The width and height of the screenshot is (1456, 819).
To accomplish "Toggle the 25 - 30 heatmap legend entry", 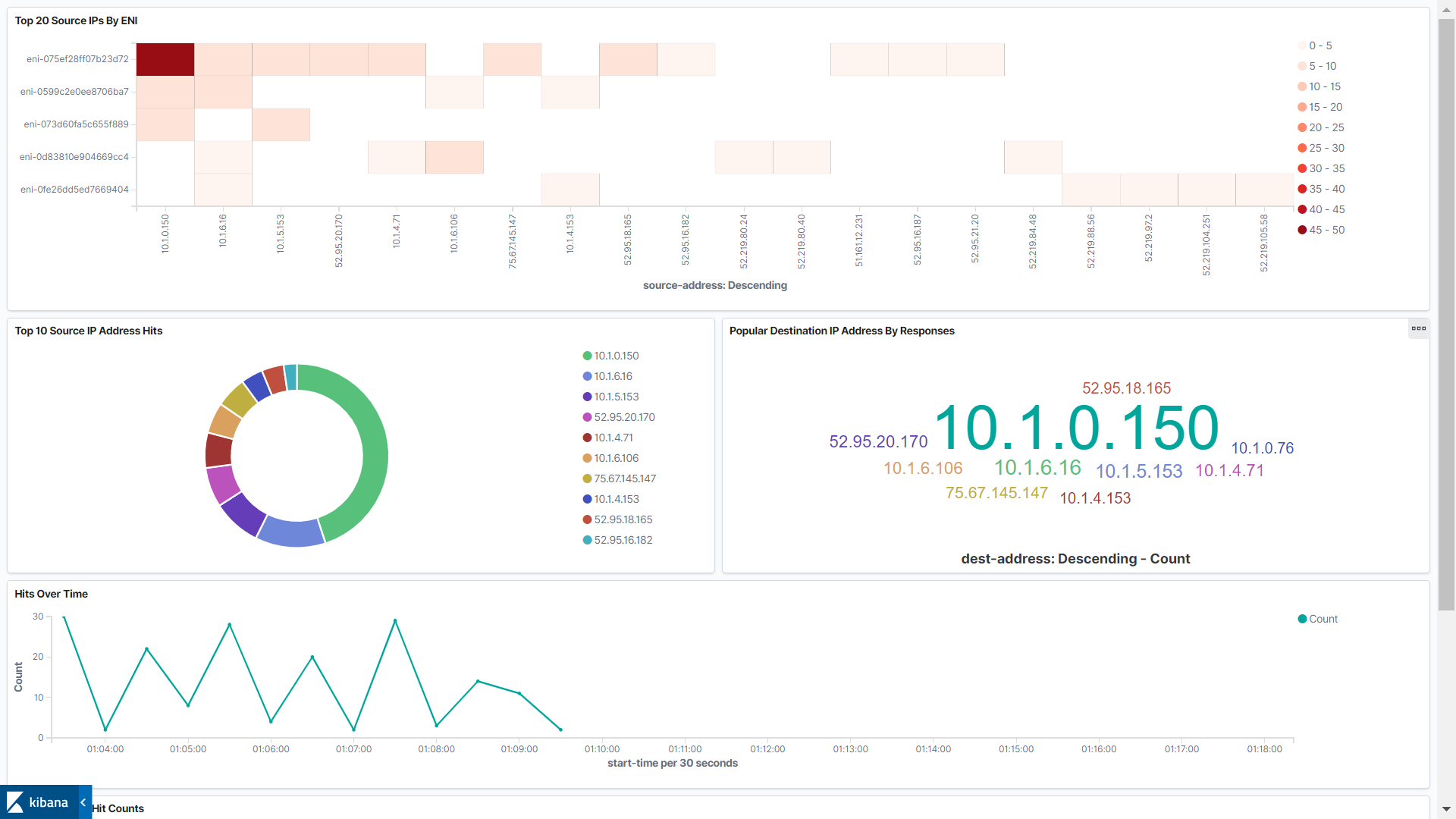I will 1321,148.
